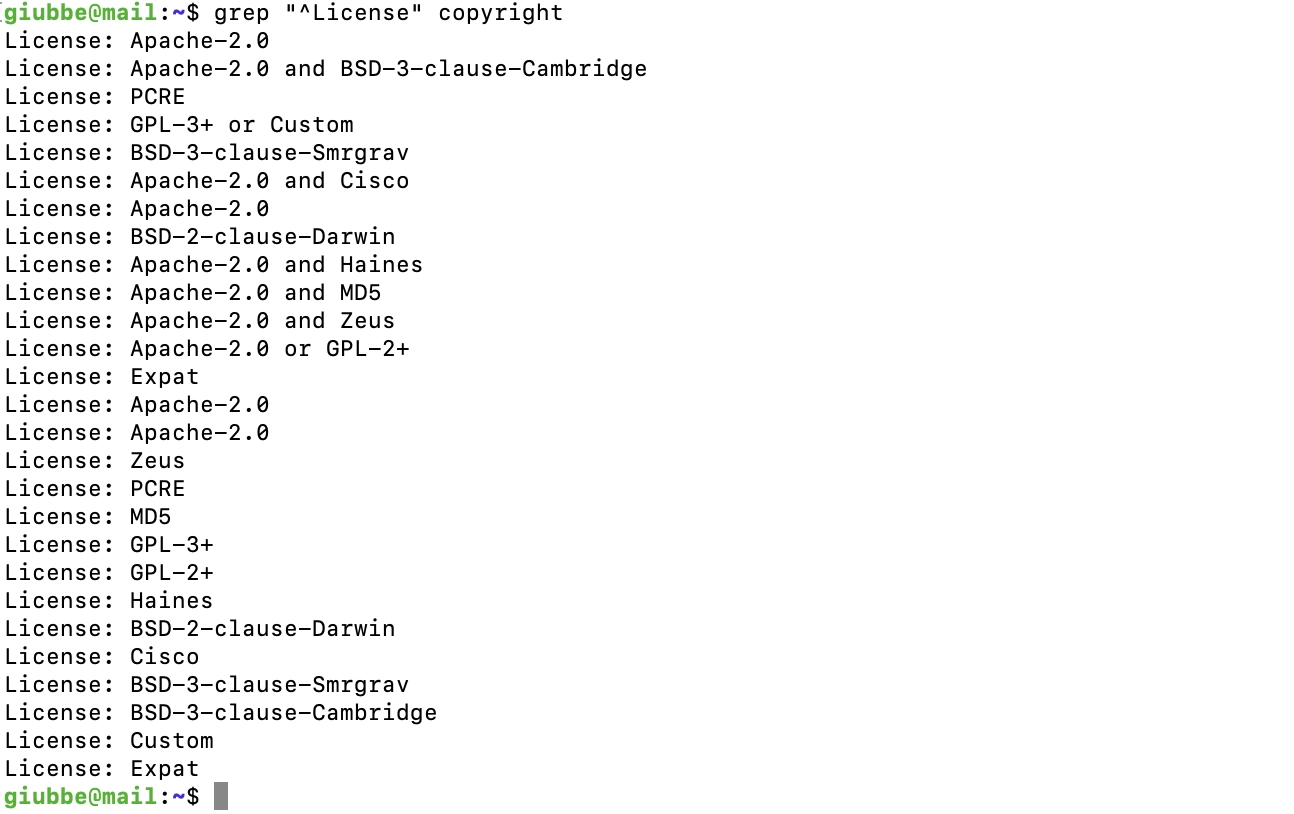Click the standalone 'License: GPL-3+' line
The image size is (1294, 814).
pos(109,545)
